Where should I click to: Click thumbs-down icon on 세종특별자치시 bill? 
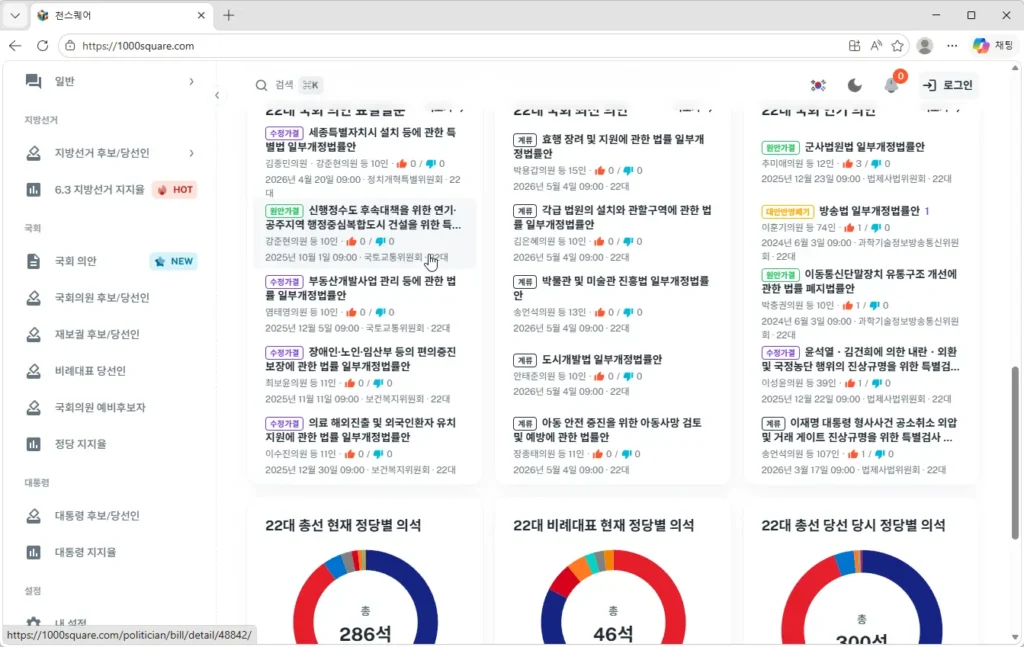tap(430, 163)
